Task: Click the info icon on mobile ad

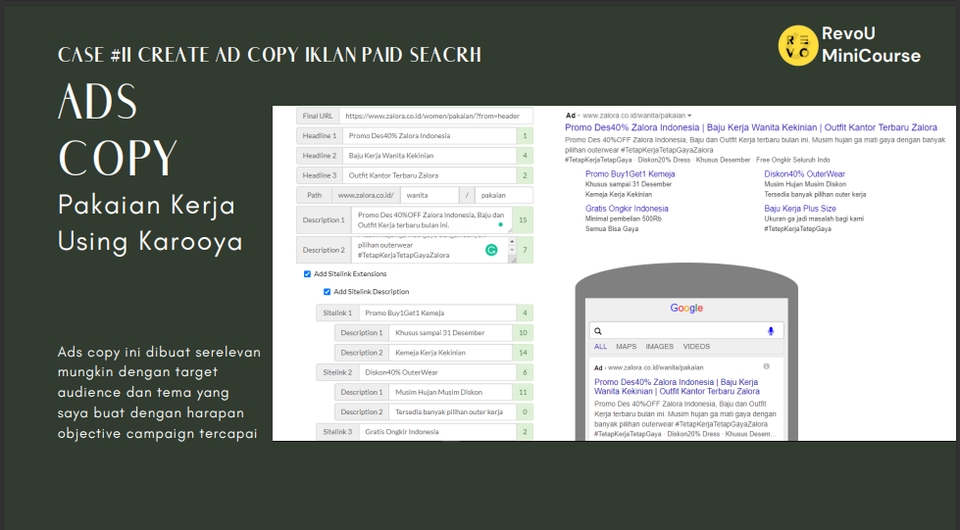Action: point(766,367)
